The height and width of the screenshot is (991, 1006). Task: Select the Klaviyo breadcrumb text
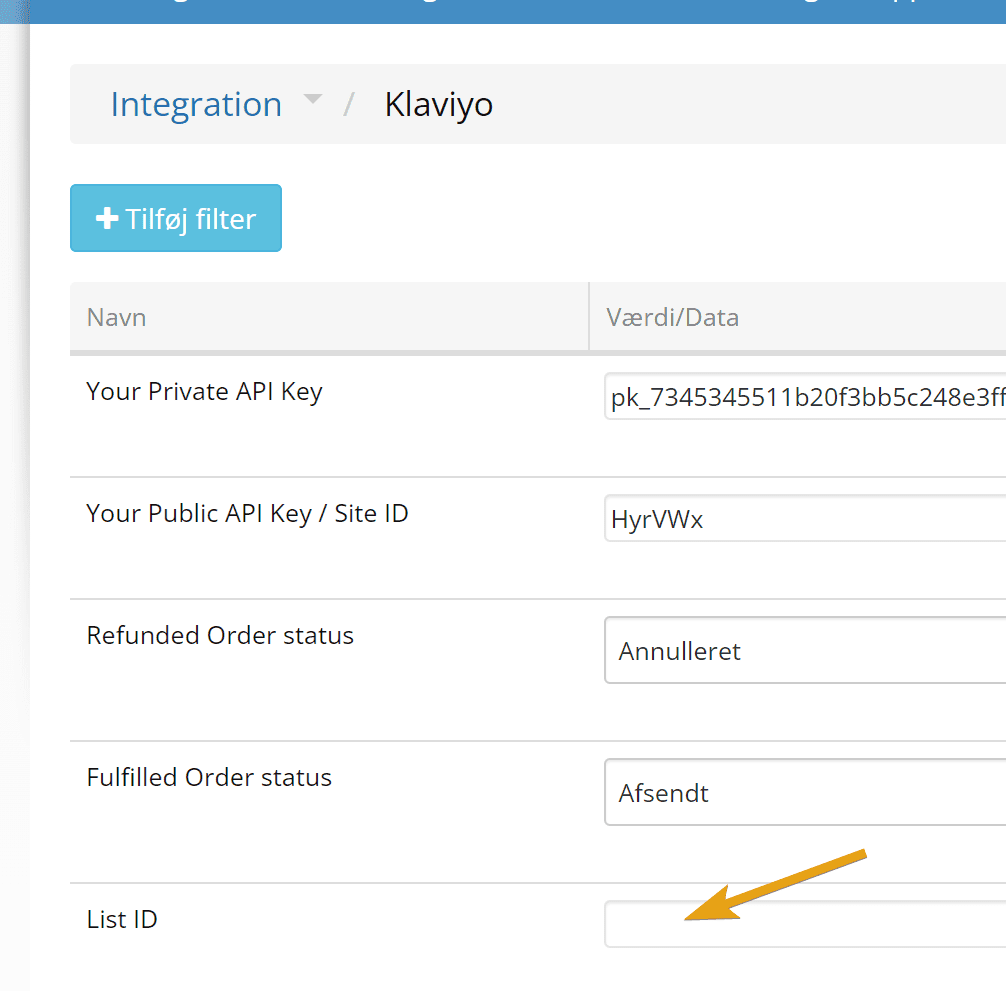tap(438, 105)
